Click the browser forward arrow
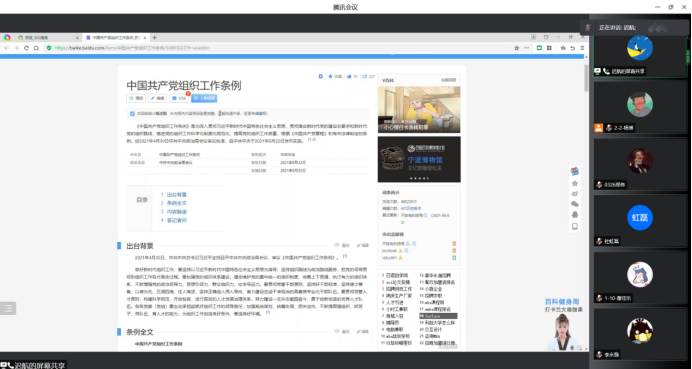Screen dimensions: 692x369 coord(16,48)
